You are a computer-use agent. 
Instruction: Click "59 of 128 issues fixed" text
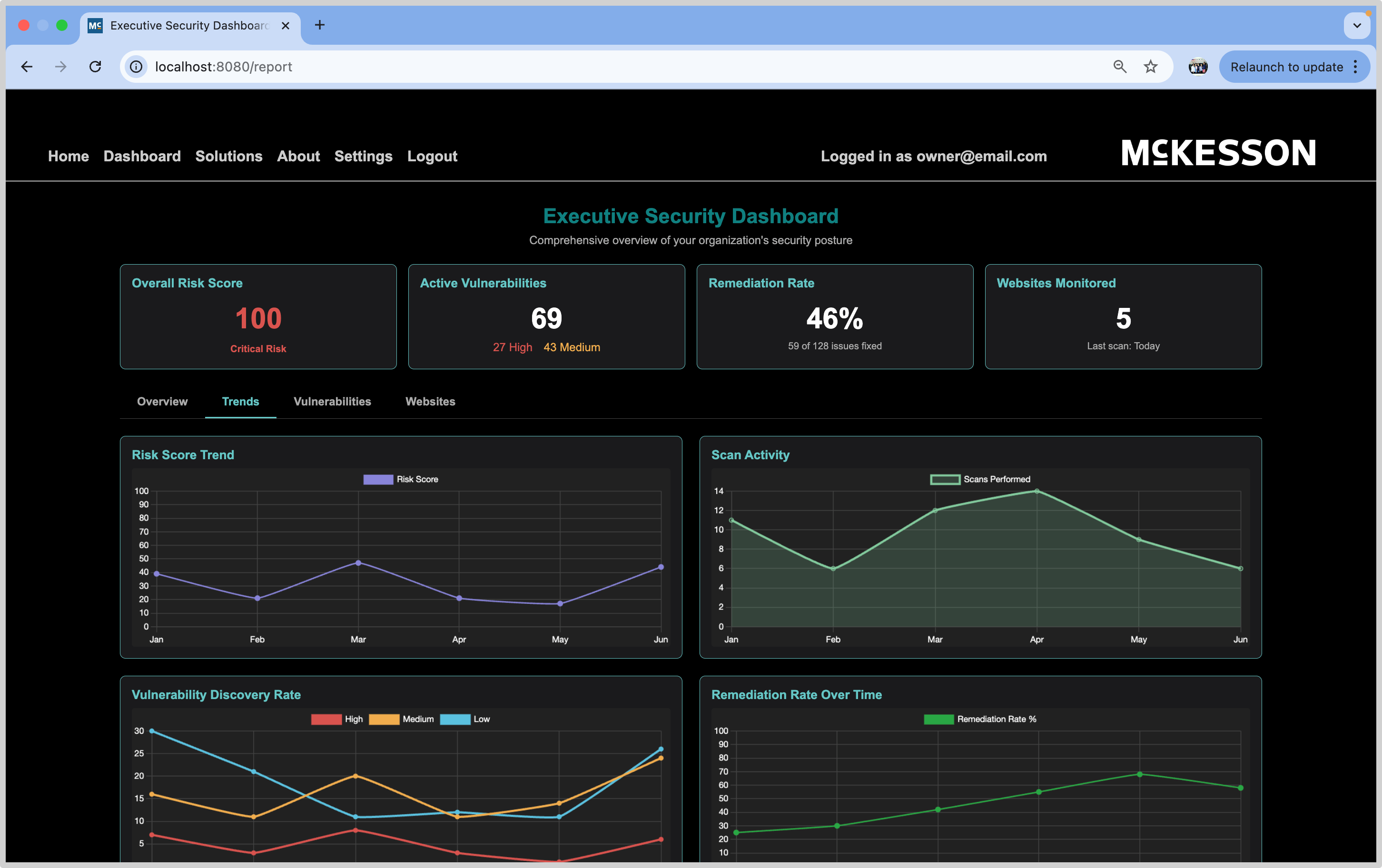(x=834, y=346)
